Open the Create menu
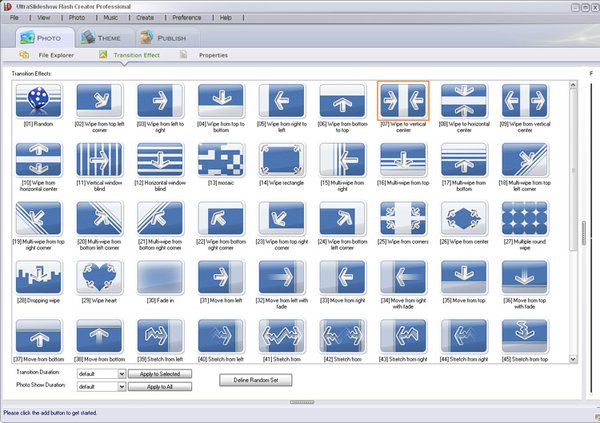600x423 pixels. coord(145,18)
